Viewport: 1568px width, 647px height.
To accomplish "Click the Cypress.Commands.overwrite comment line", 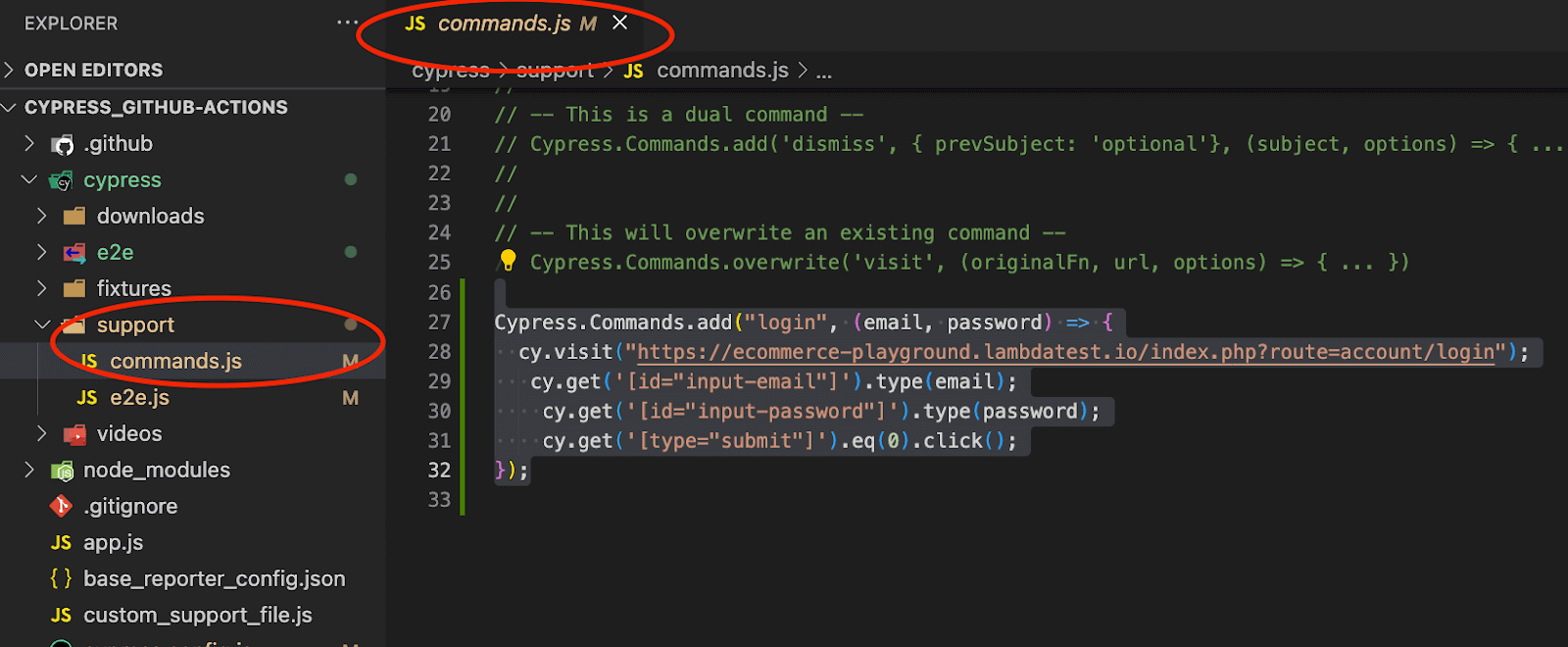I will coord(969,262).
